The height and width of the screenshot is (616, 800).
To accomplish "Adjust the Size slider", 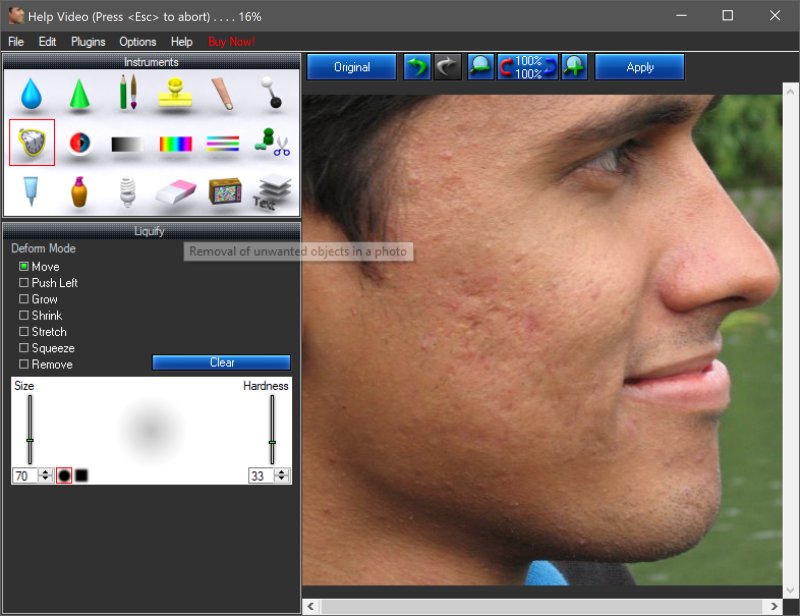I will tap(30, 430).
